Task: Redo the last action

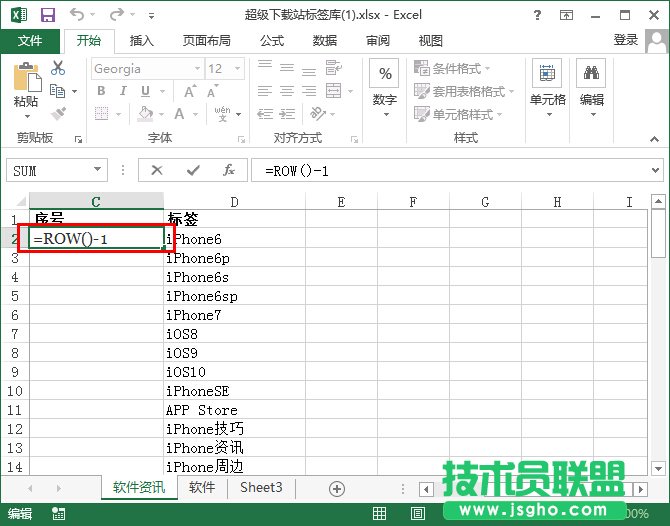Action: [x=116, y=15]
